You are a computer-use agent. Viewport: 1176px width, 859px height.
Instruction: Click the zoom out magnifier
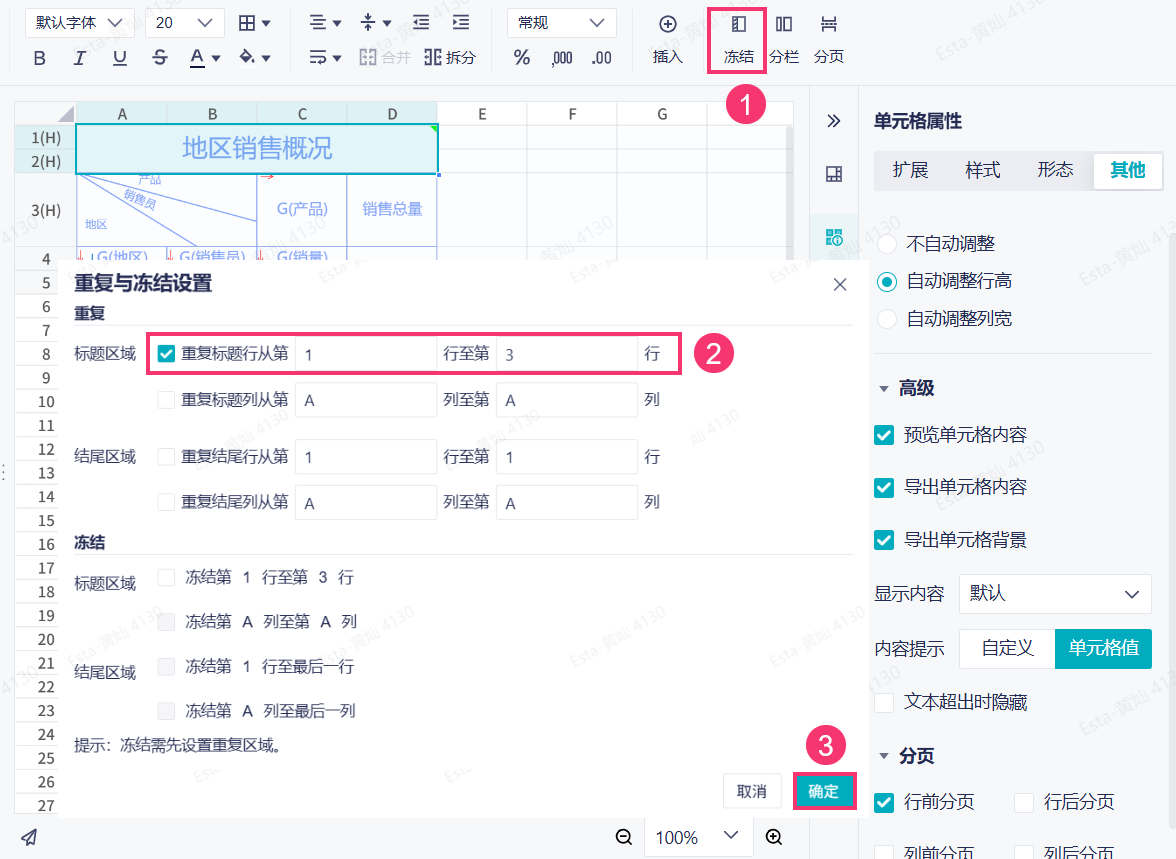[624, 836]
